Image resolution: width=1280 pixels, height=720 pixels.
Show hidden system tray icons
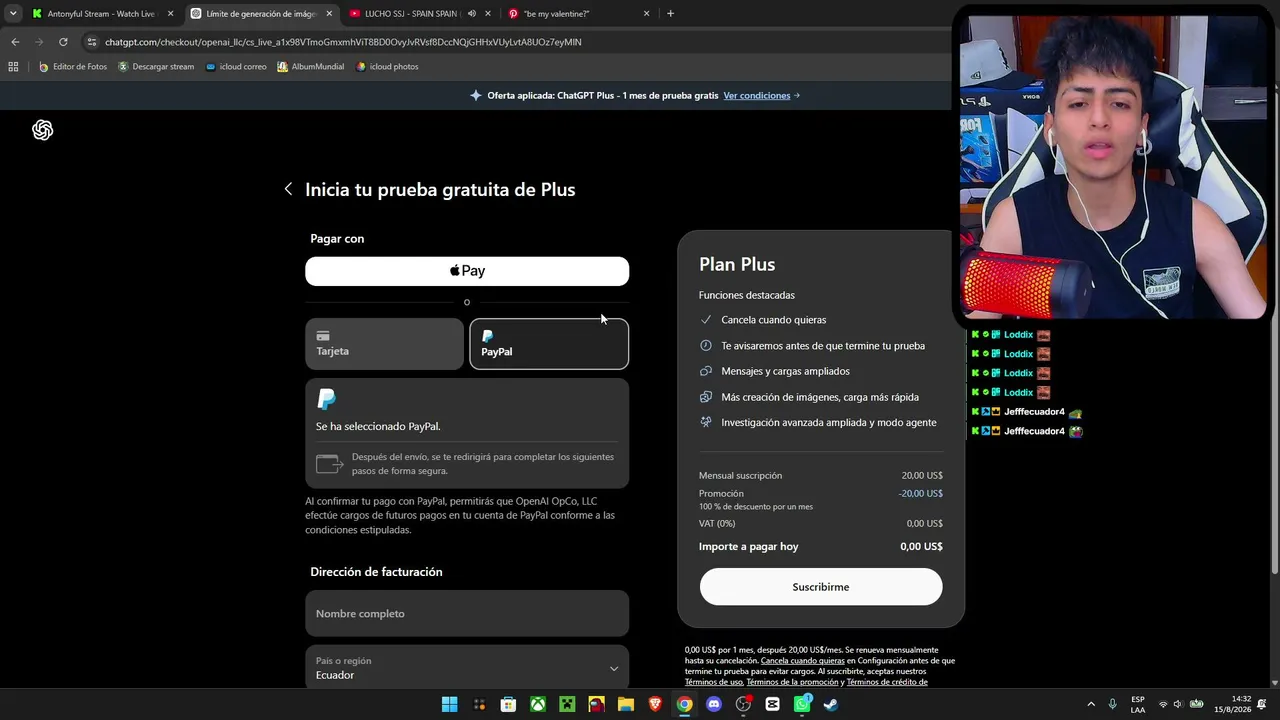pos(1090,704)
